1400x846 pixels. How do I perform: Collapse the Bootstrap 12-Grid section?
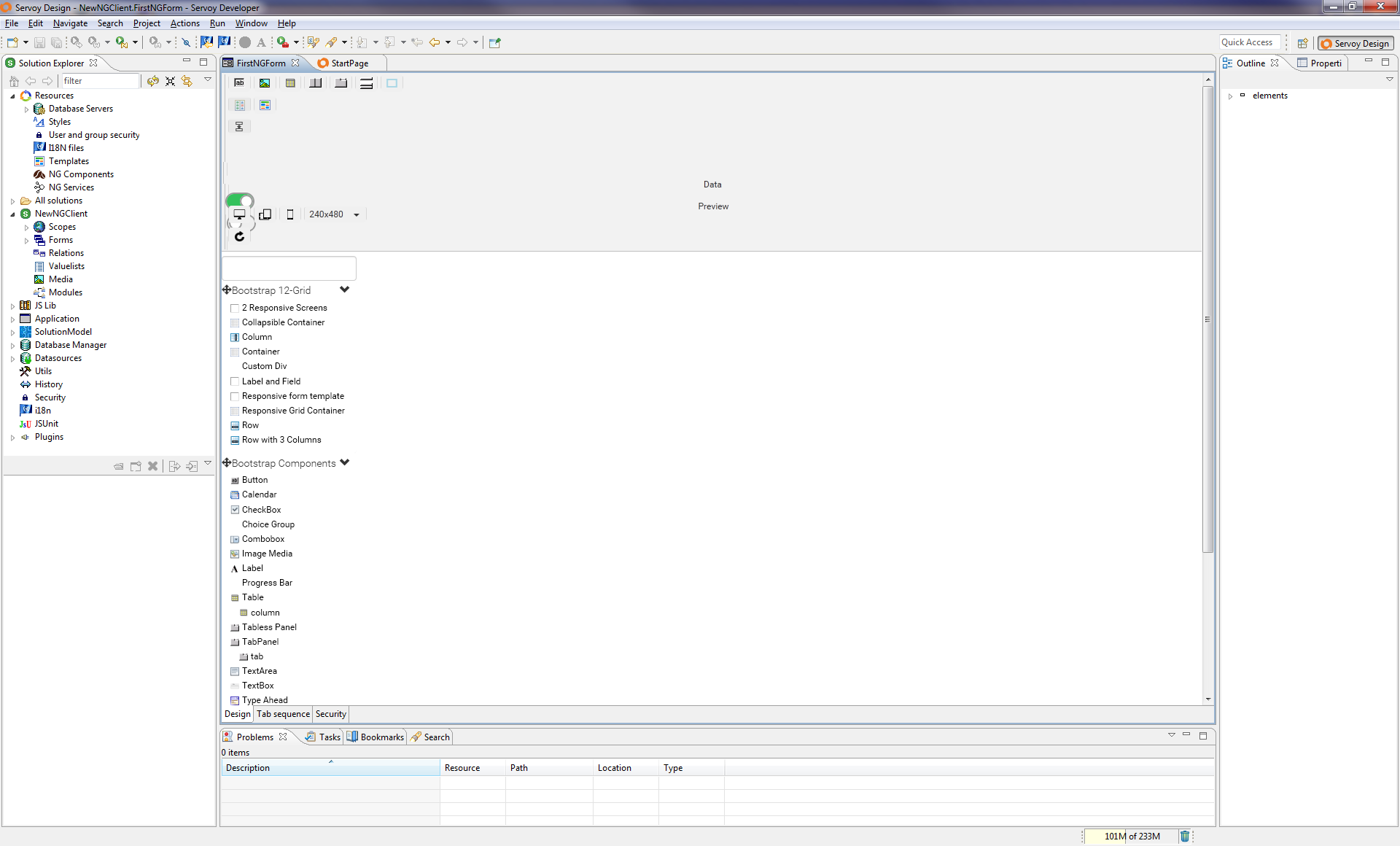(x=345, y=289)
